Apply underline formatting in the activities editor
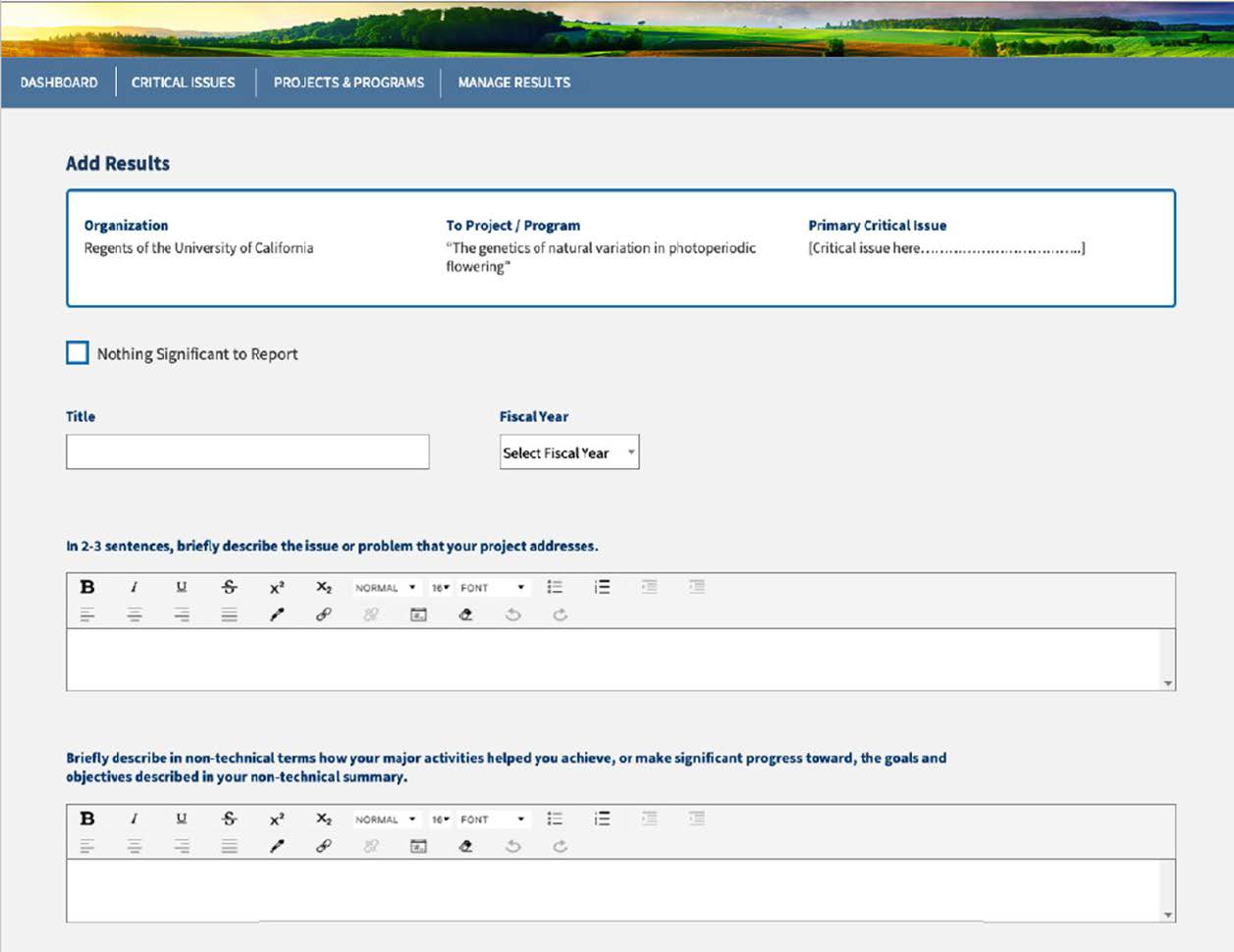This screenshot has width=1234, height=952. tap(180, 819)
